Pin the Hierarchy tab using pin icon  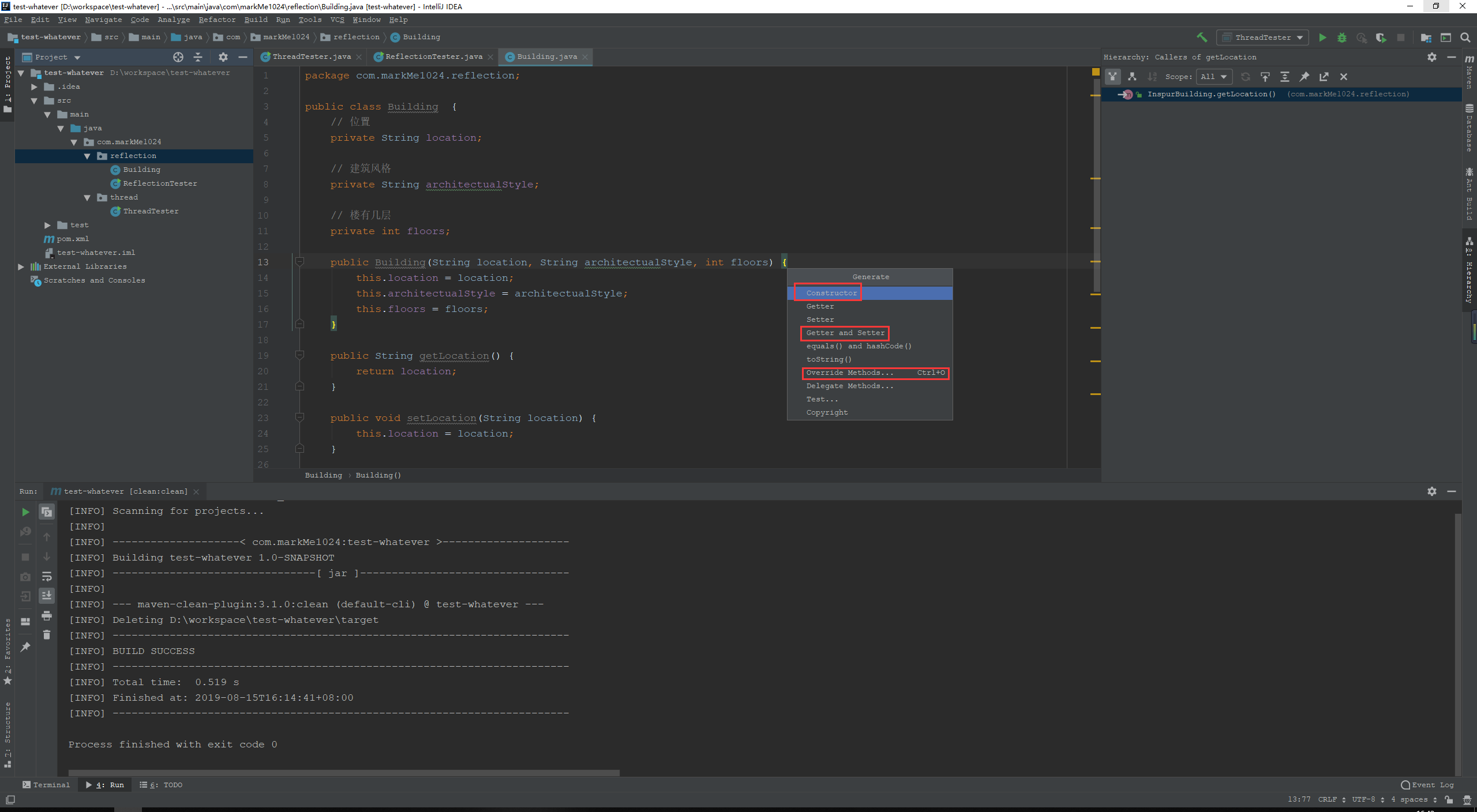(x=1304, y=77)
